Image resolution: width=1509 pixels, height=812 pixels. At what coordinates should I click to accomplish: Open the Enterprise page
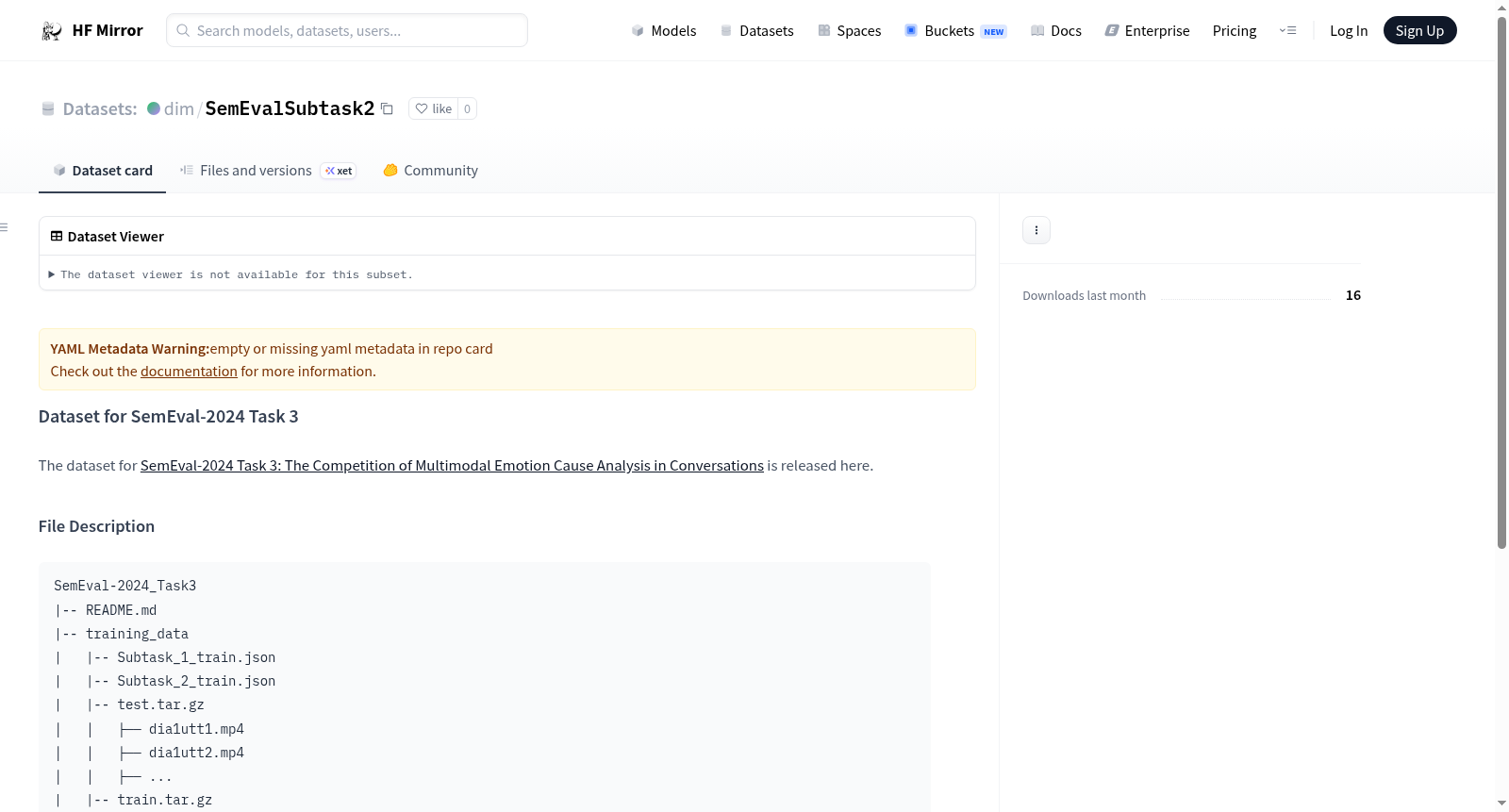coord(1147,30)
